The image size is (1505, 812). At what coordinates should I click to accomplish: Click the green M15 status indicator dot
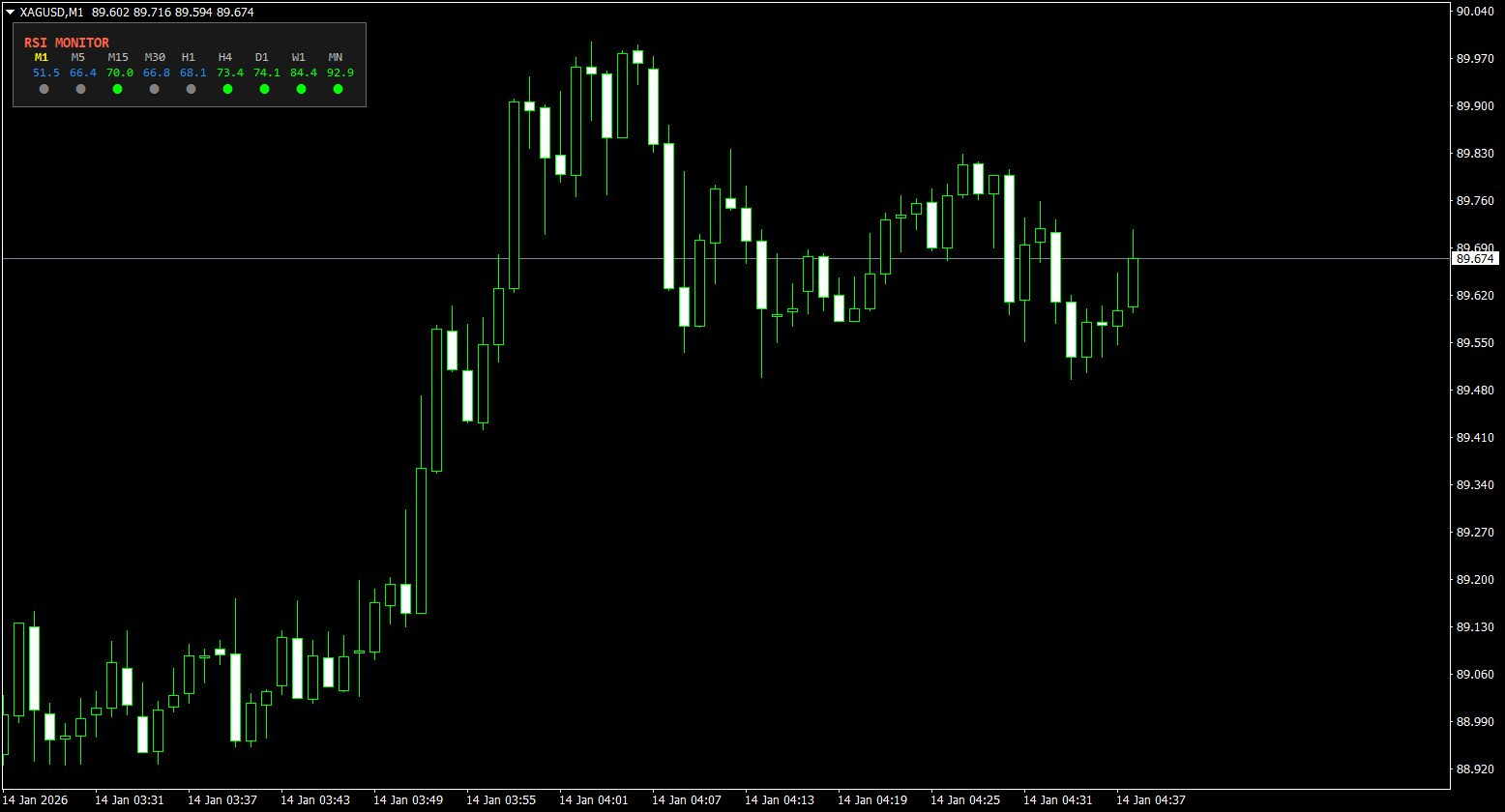118,88
